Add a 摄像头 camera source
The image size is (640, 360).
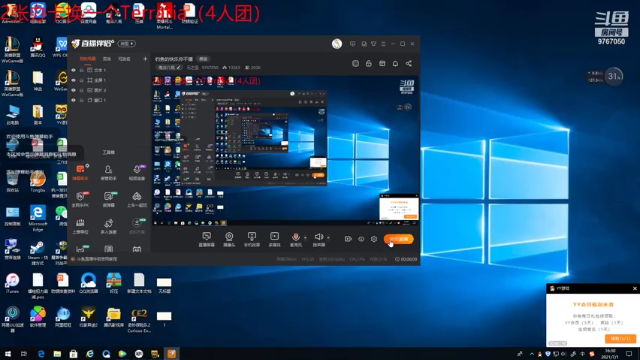(229, 239)
